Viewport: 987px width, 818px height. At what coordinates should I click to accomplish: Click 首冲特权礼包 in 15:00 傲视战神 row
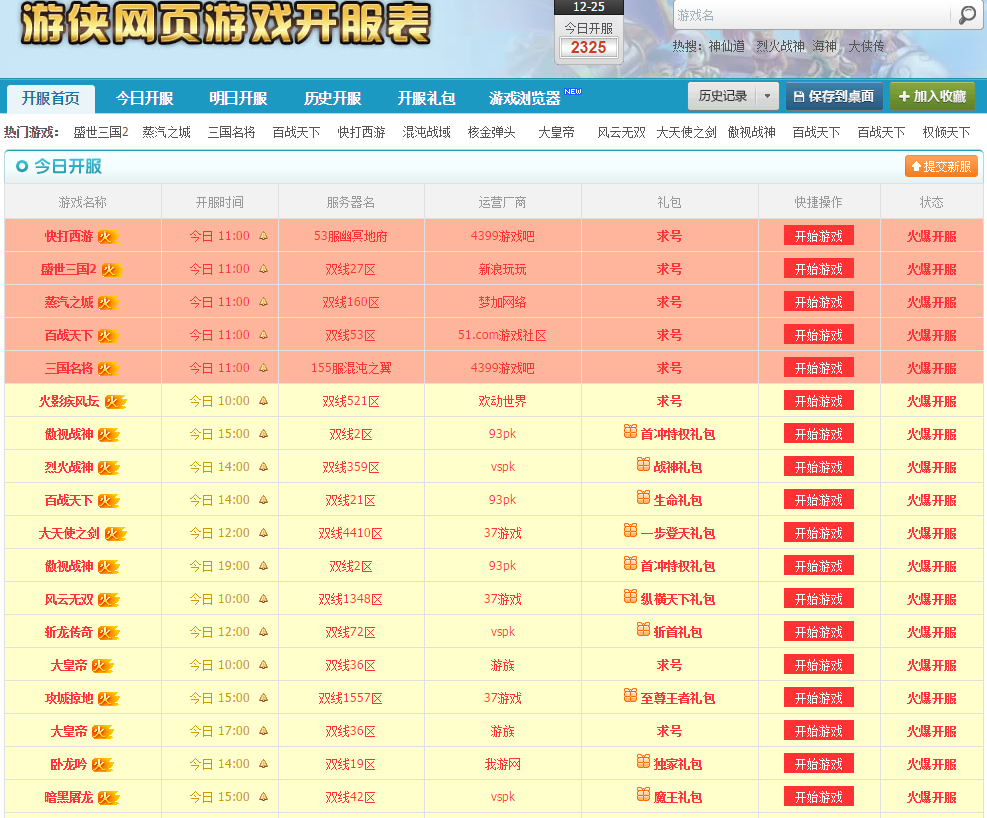tap(677, 434)
